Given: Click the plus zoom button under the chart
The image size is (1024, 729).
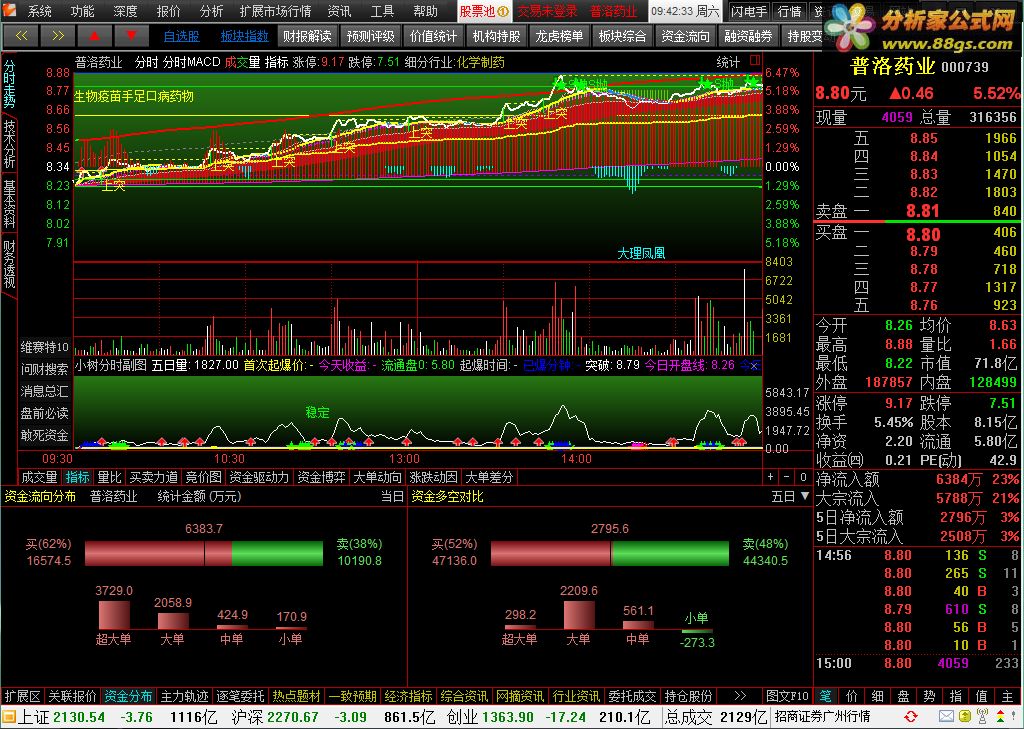Looking at the screenshot, I should pos(771,477).
